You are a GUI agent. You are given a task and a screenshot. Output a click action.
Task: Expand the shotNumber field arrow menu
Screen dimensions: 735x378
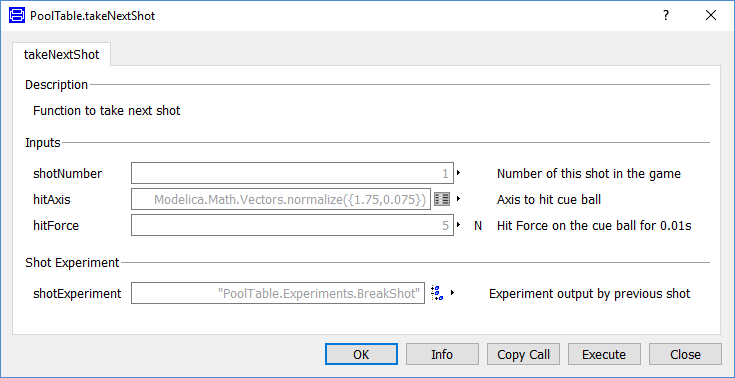click(459, 173)
